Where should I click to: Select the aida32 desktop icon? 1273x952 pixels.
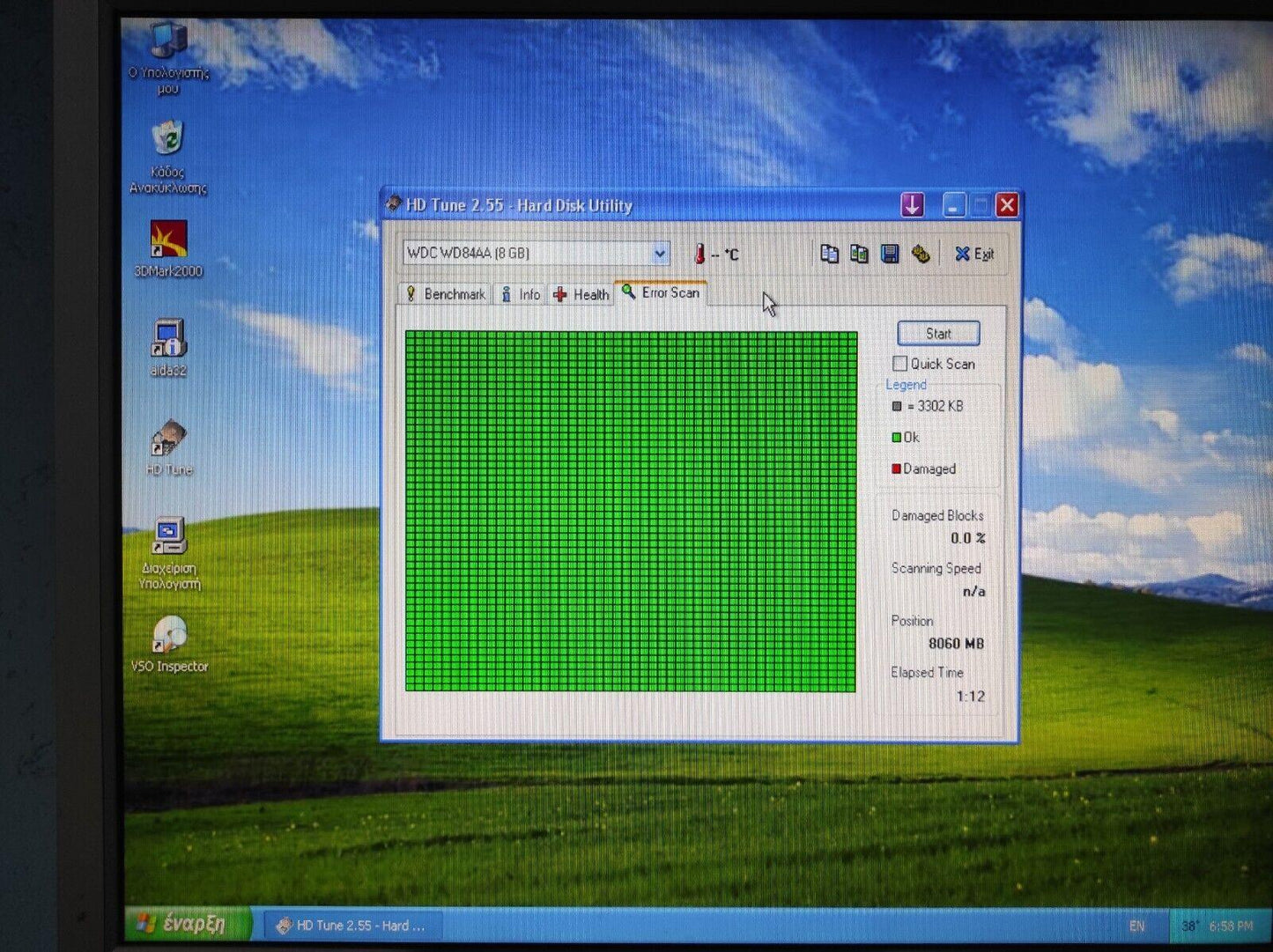pos(167,340)
